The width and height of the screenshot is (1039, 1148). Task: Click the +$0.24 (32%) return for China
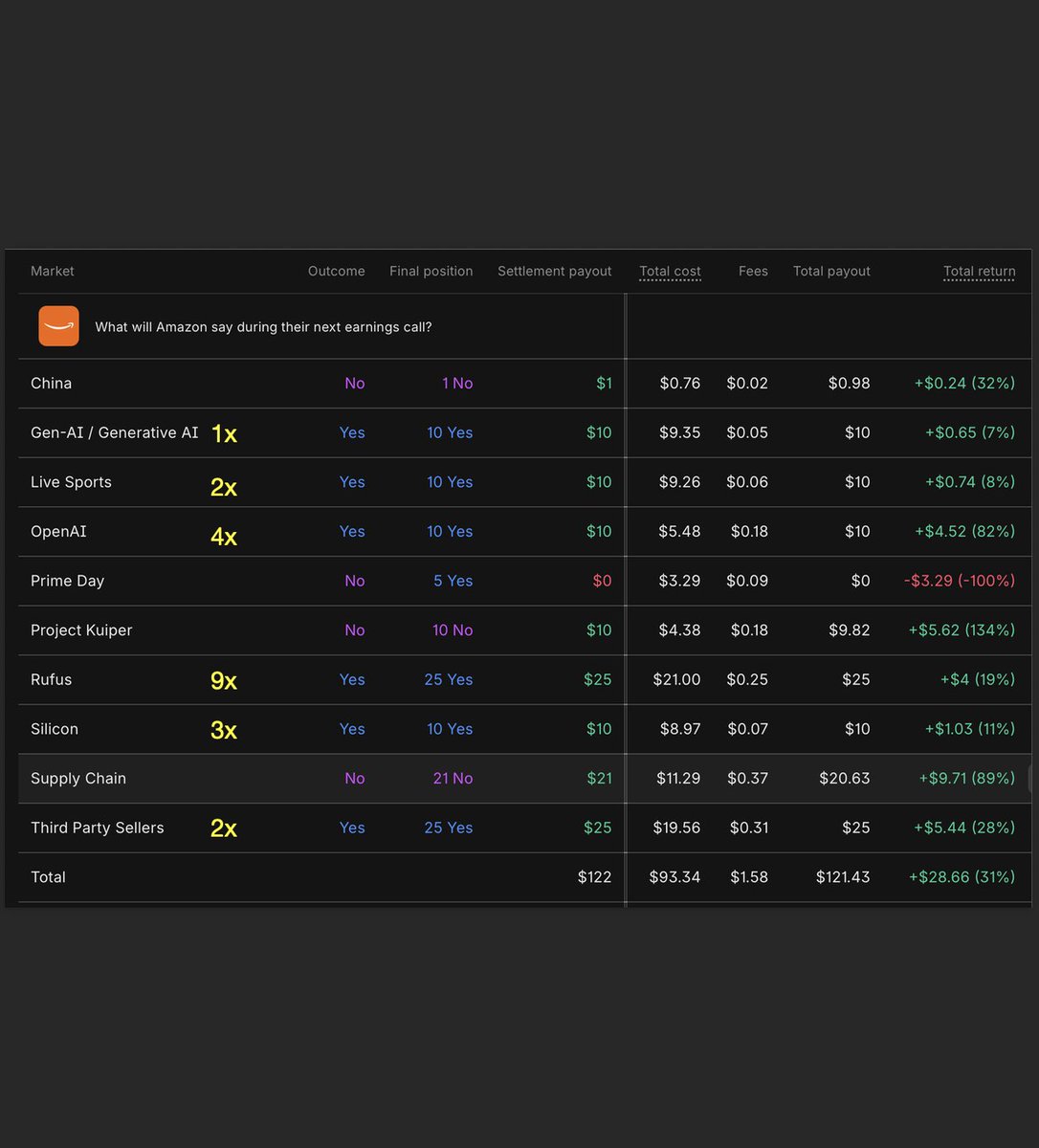pyautogui.click(x=964, y=384)
